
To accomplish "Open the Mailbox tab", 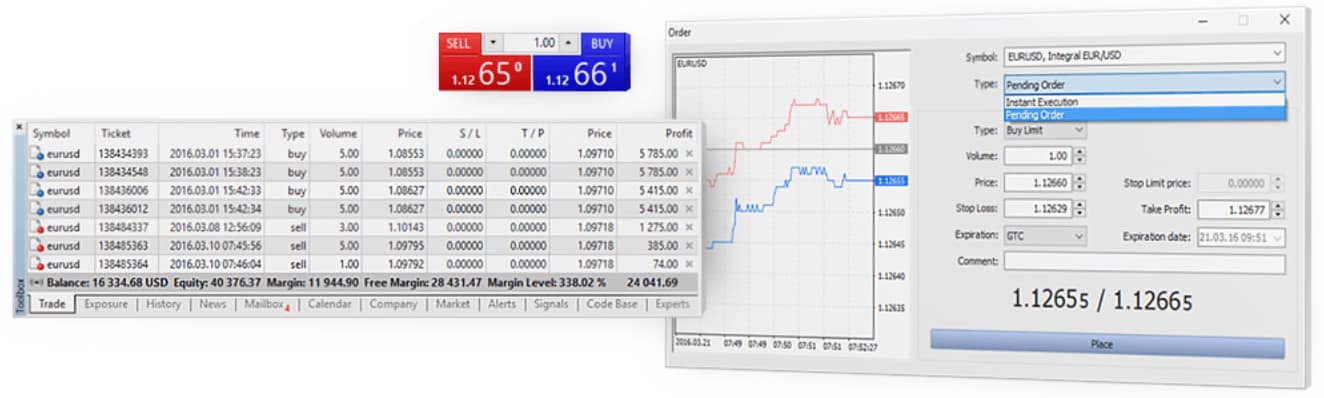I will (x=265, y=304).
